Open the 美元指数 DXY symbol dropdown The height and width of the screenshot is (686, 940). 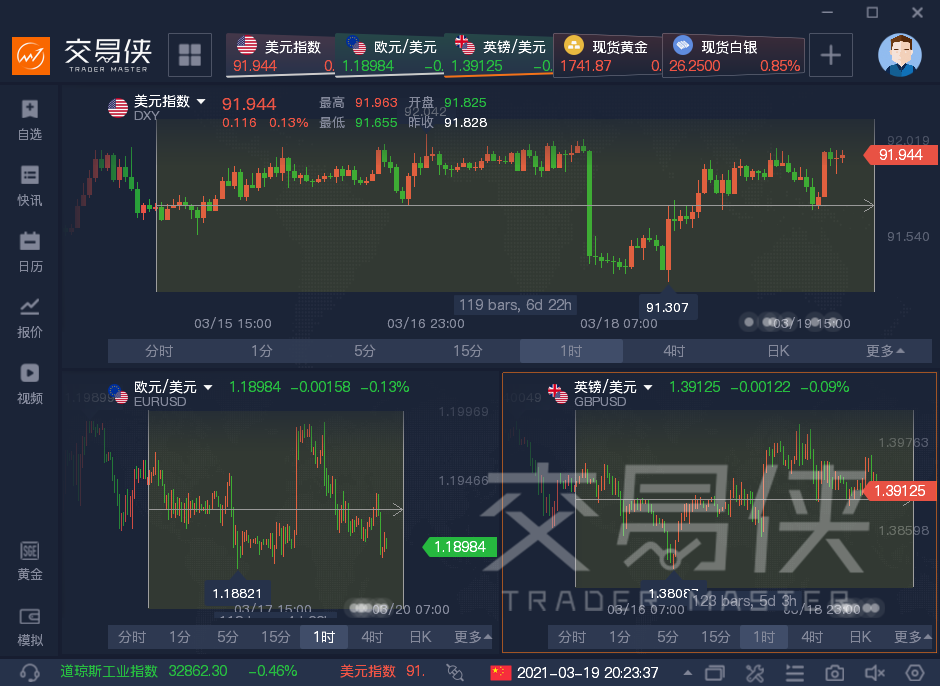point(201,102)
